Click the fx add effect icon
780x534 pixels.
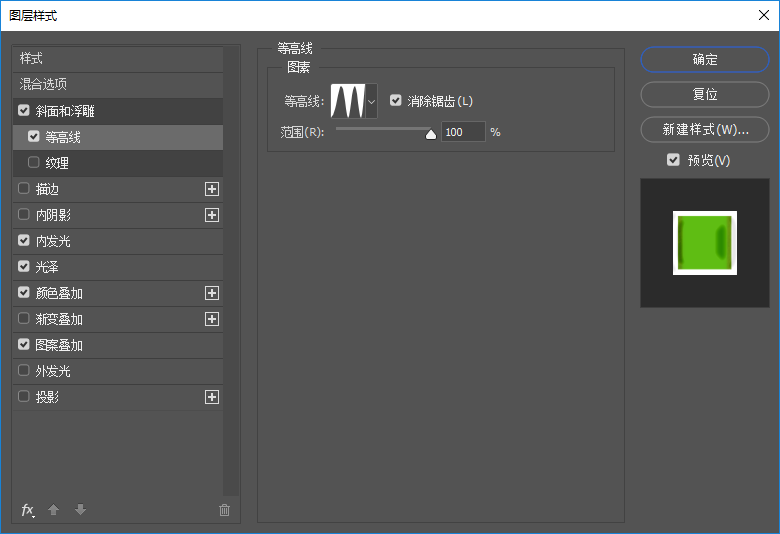pos(28,510)
